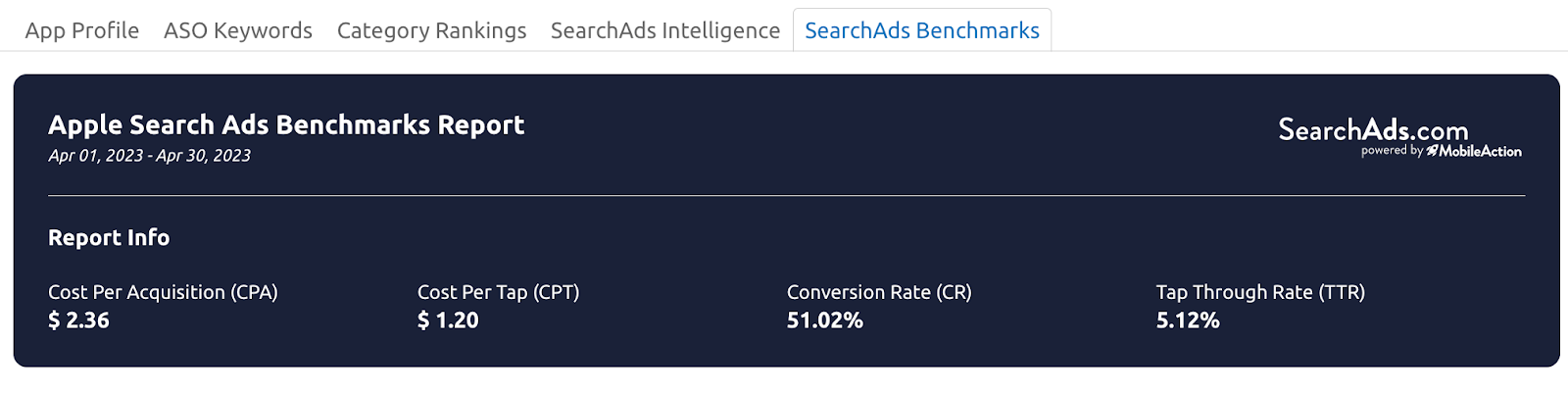Click the Cost Per Tap (CPT) label
Screen dimensions: 1568x393
498,292
